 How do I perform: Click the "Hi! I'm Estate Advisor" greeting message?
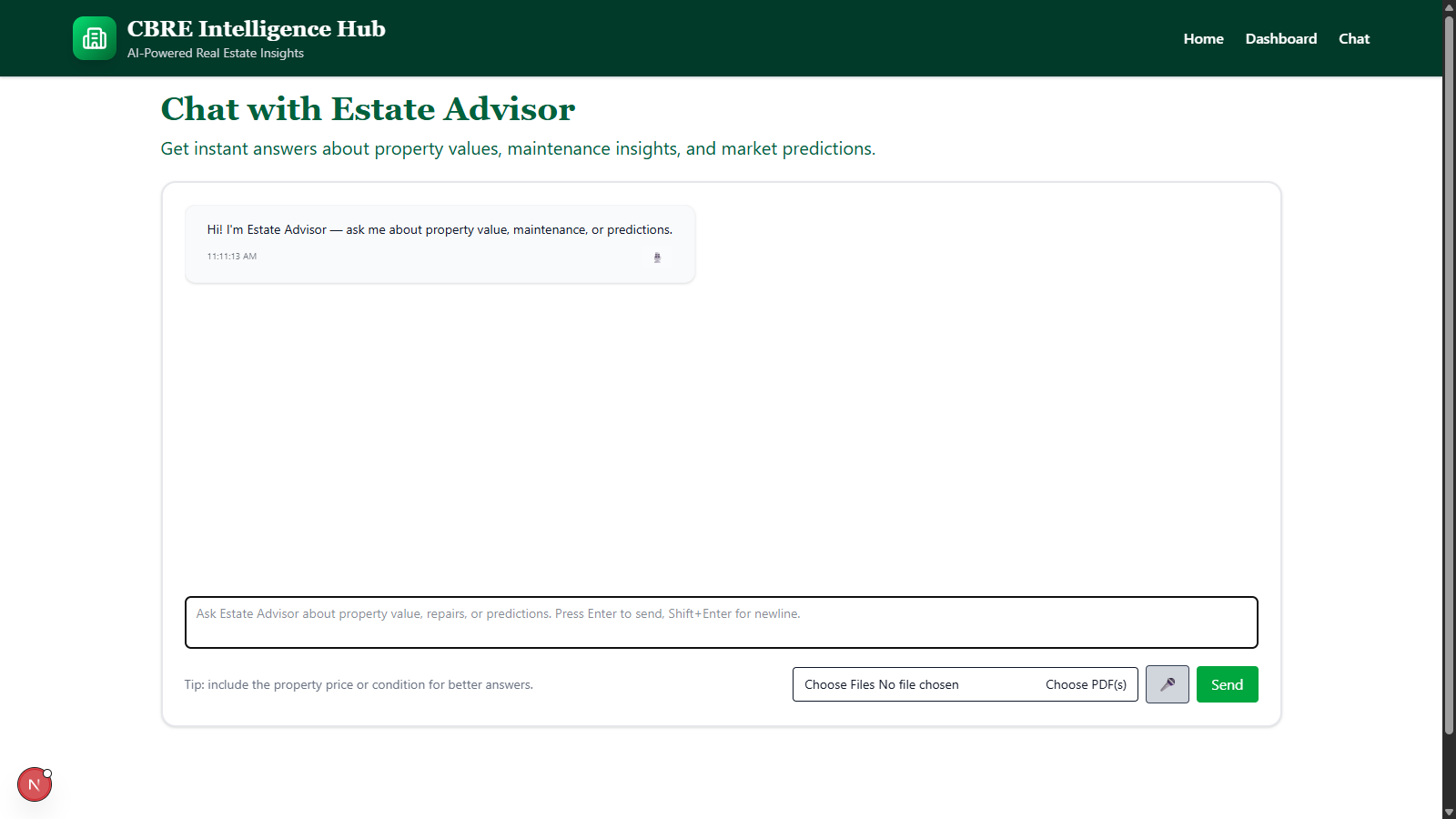440,229
